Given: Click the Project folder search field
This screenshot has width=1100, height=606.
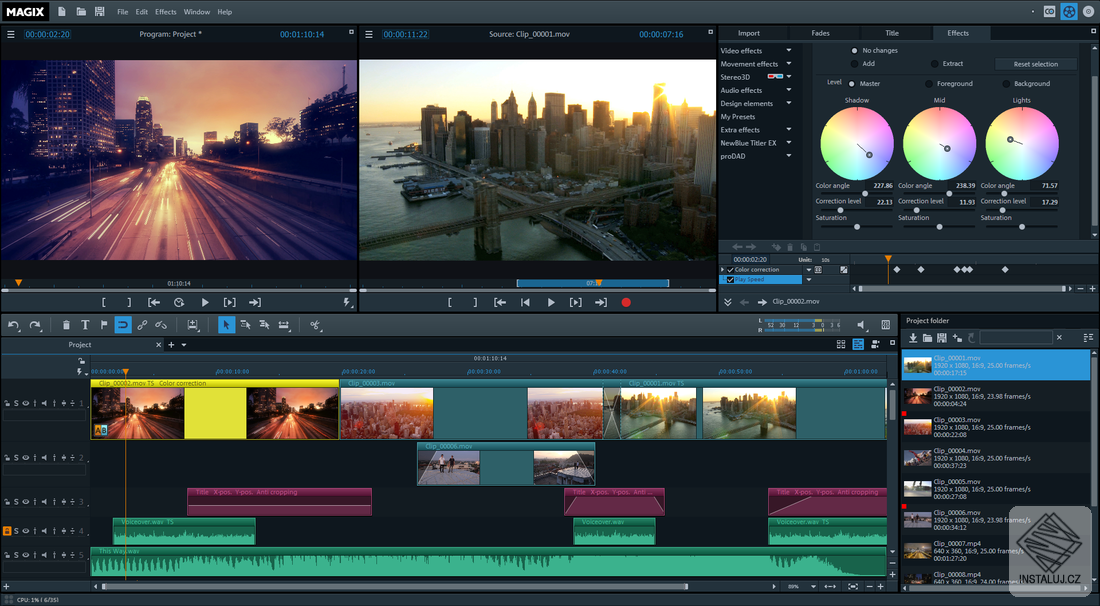Looking at the screenshot, I should [1016, 338].
